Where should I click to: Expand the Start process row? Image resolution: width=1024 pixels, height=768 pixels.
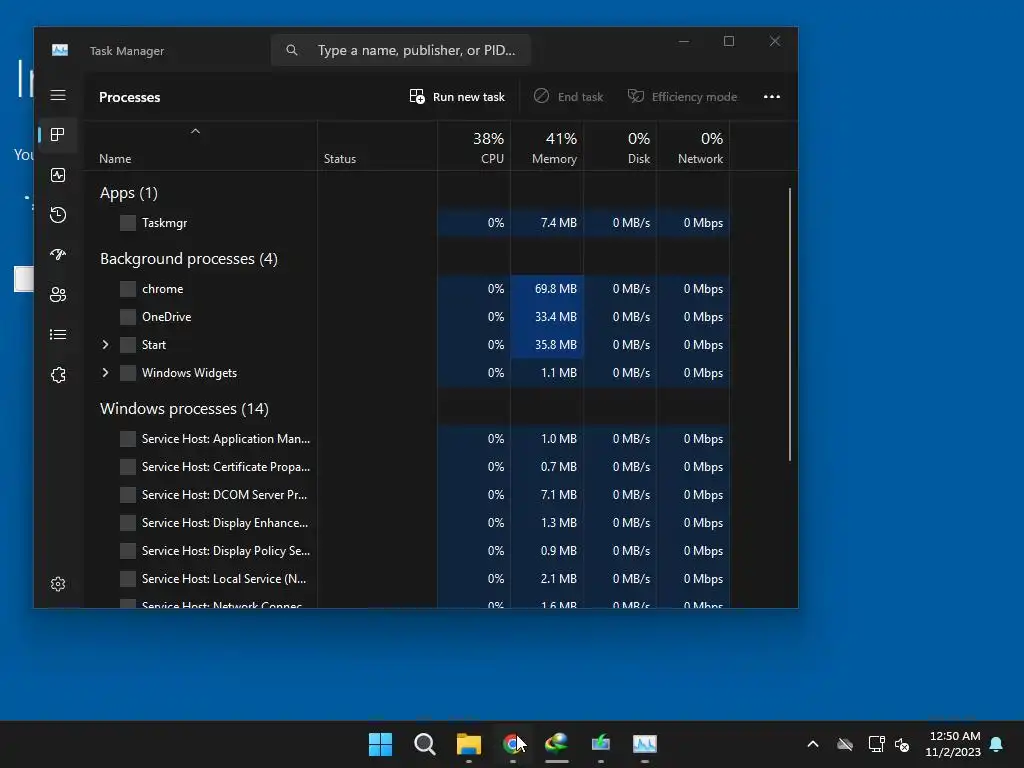[105, 345]
